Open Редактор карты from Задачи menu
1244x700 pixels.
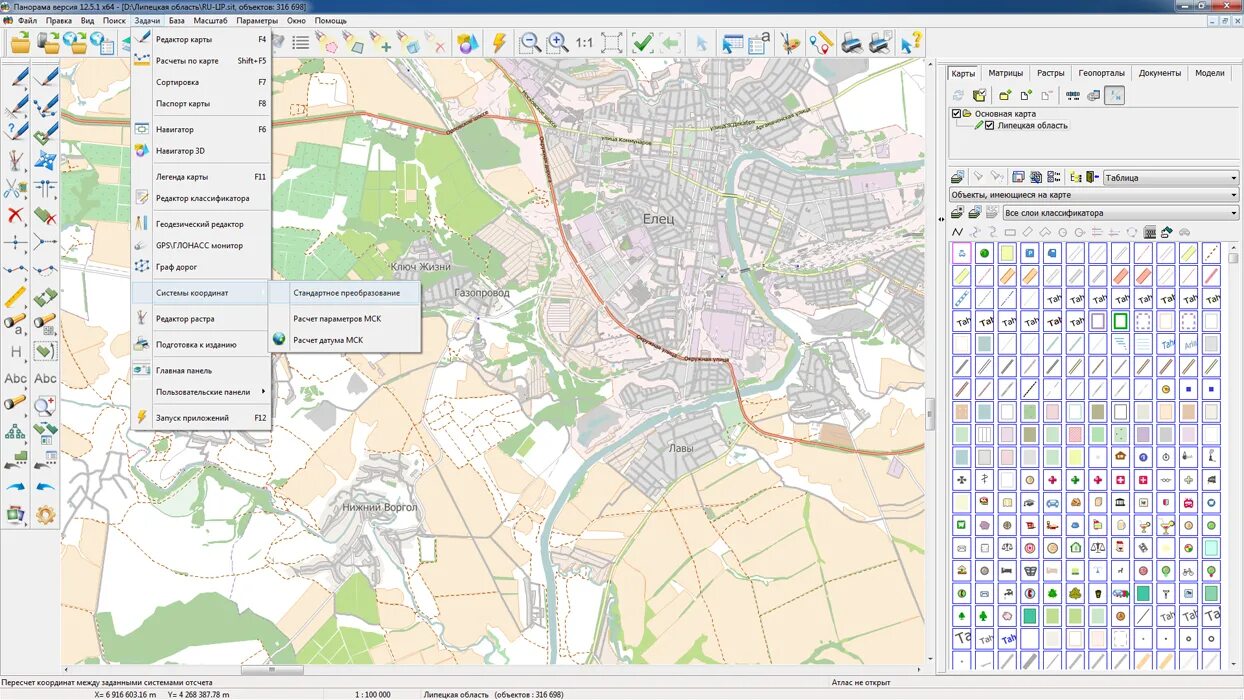pyautogui.click(x=201, y=39)
